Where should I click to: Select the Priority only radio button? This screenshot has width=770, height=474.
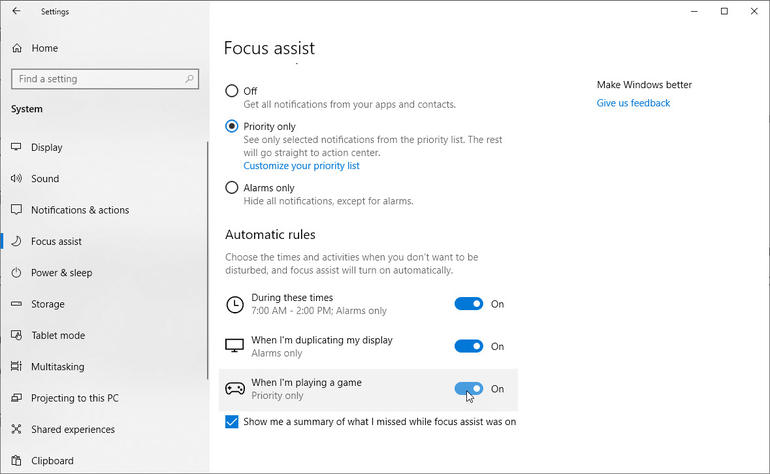pos(231,126)
